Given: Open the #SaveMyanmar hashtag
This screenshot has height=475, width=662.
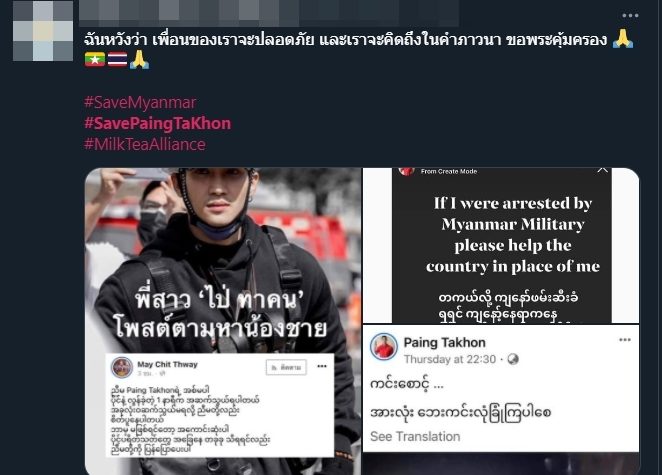Looking at the screenshot, I should pos(140,103).
